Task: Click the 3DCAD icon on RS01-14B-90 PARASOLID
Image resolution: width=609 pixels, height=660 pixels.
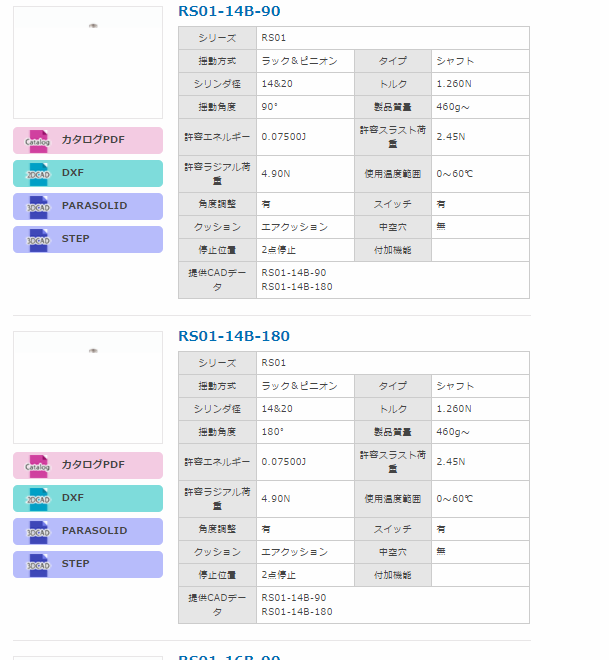Action: pyautogui.click(x=38, y=207)
